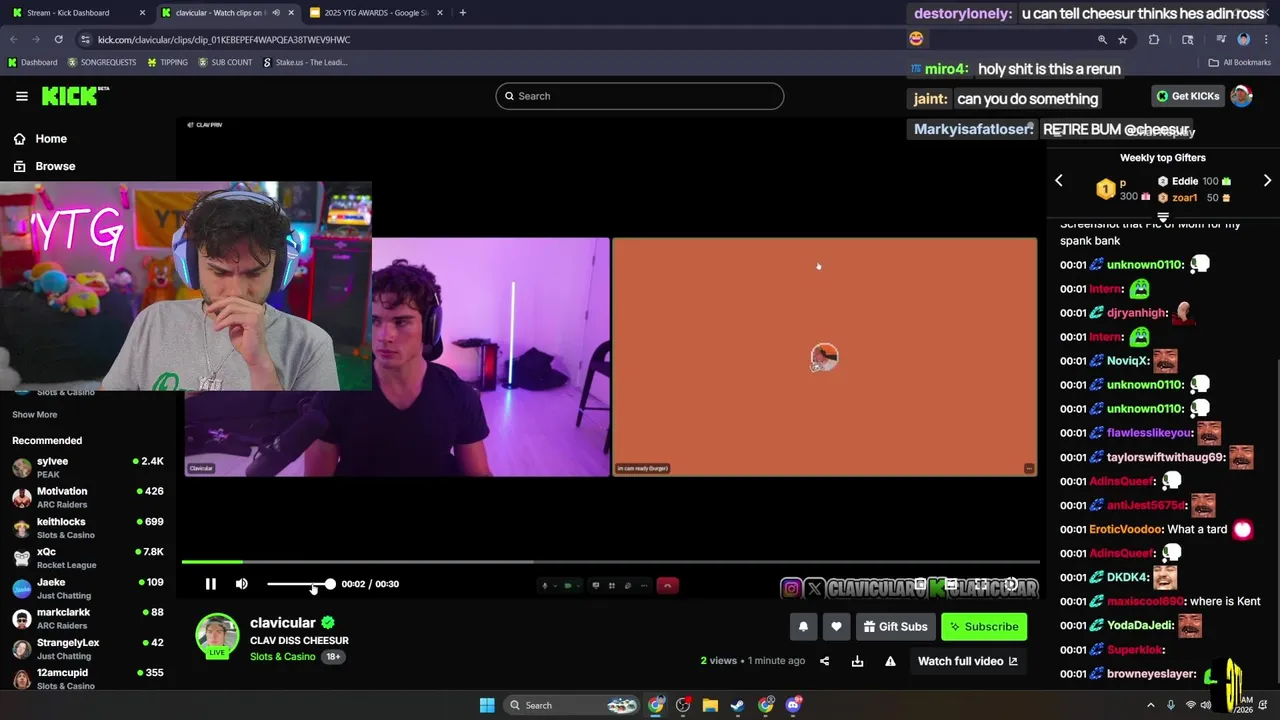
Task: Open xQc recommended channel
Action: [88, 558]
